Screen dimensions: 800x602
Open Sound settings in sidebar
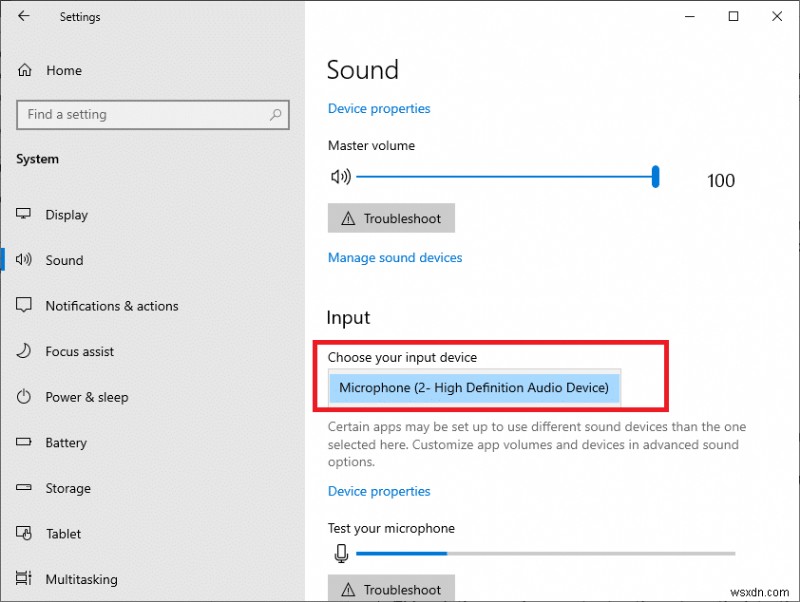tap(64, 261)
